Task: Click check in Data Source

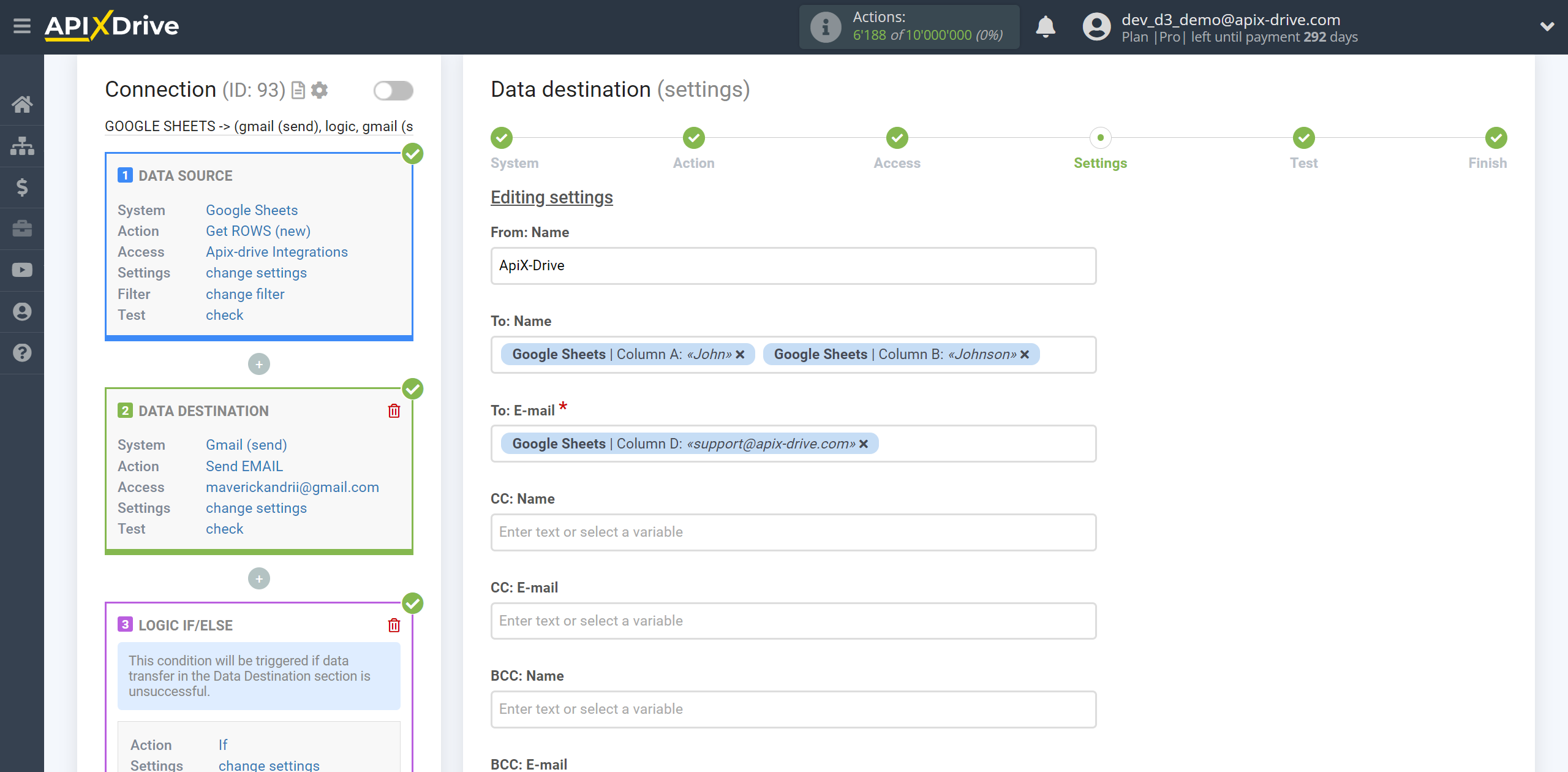Action: 224,315
